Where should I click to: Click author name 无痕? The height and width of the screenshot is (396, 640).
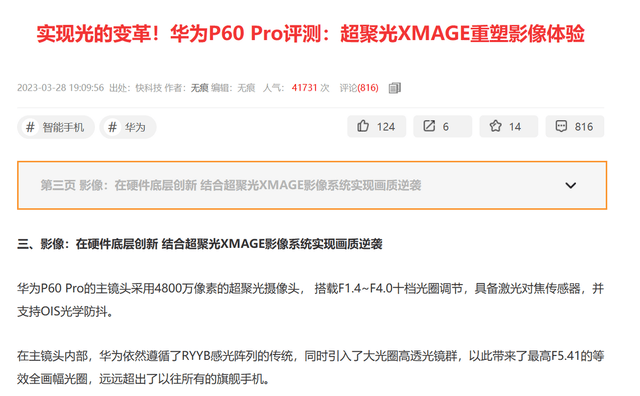pyautogui.click(x=200, y=88)
